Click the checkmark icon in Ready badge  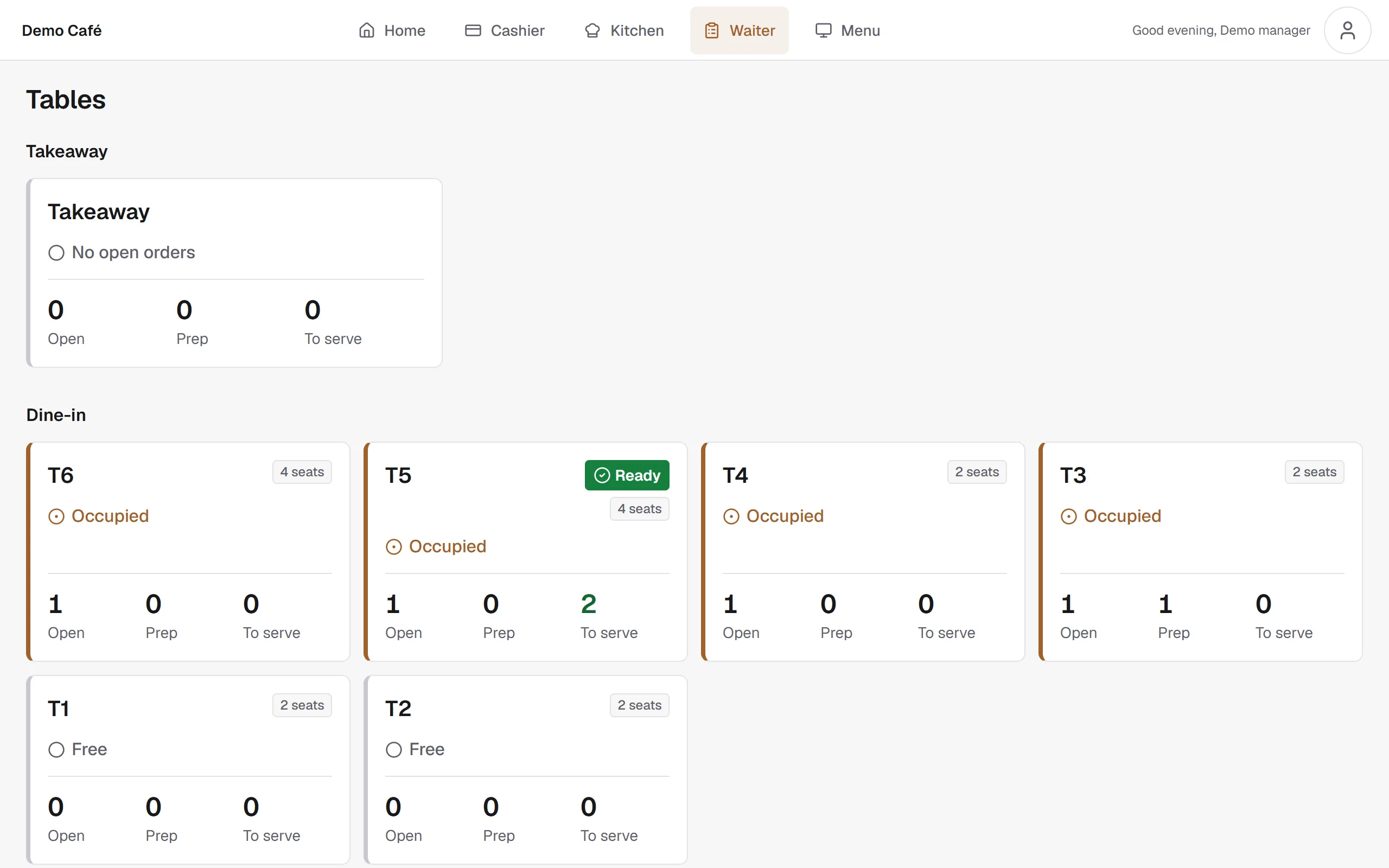click(x=602, y=475)
